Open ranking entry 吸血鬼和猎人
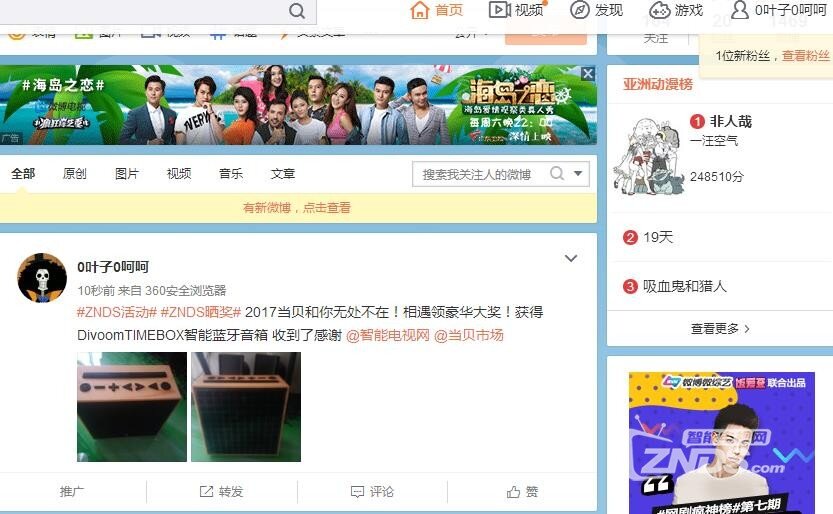 coord(684,286)
